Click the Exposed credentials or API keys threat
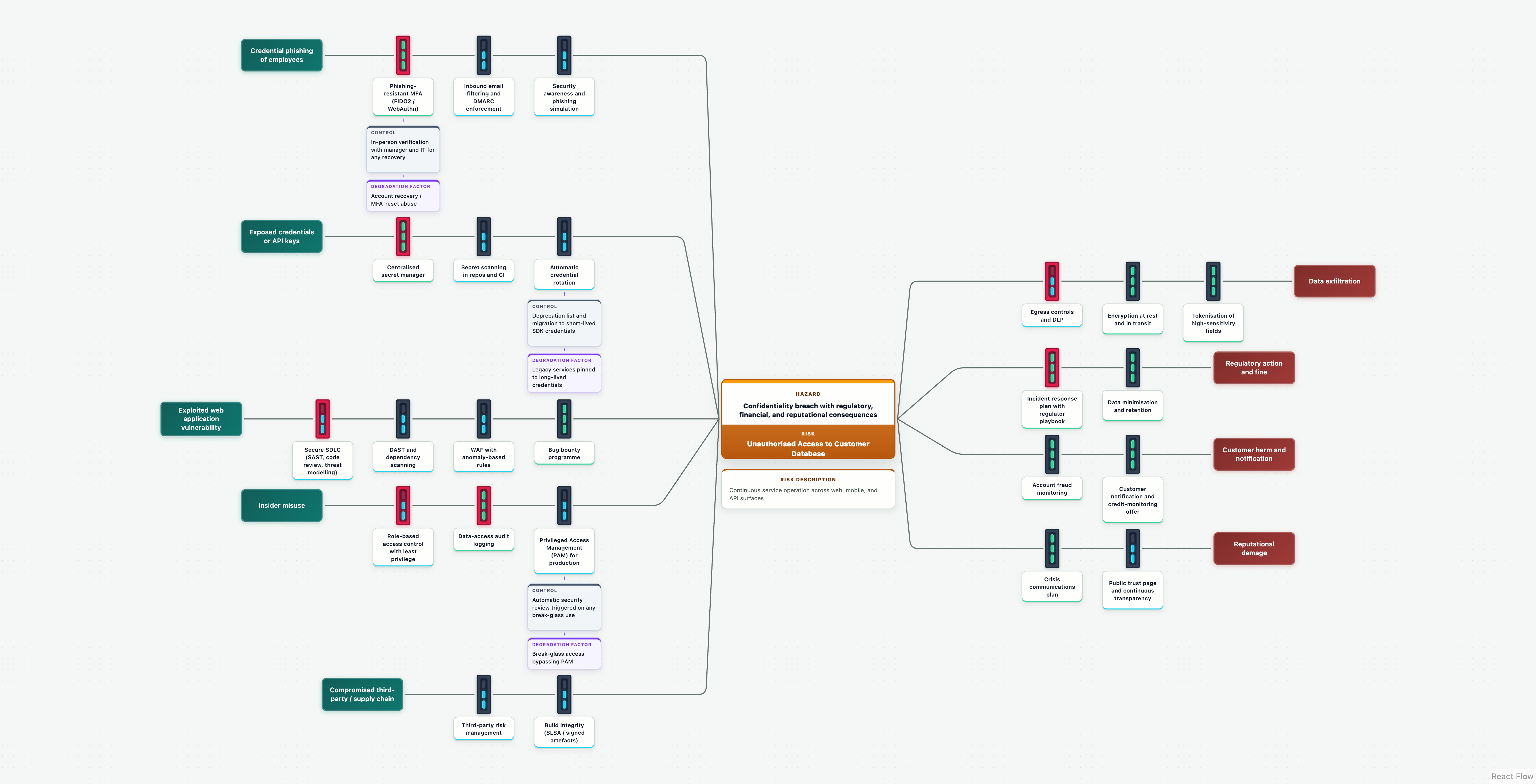 point(281,237)
